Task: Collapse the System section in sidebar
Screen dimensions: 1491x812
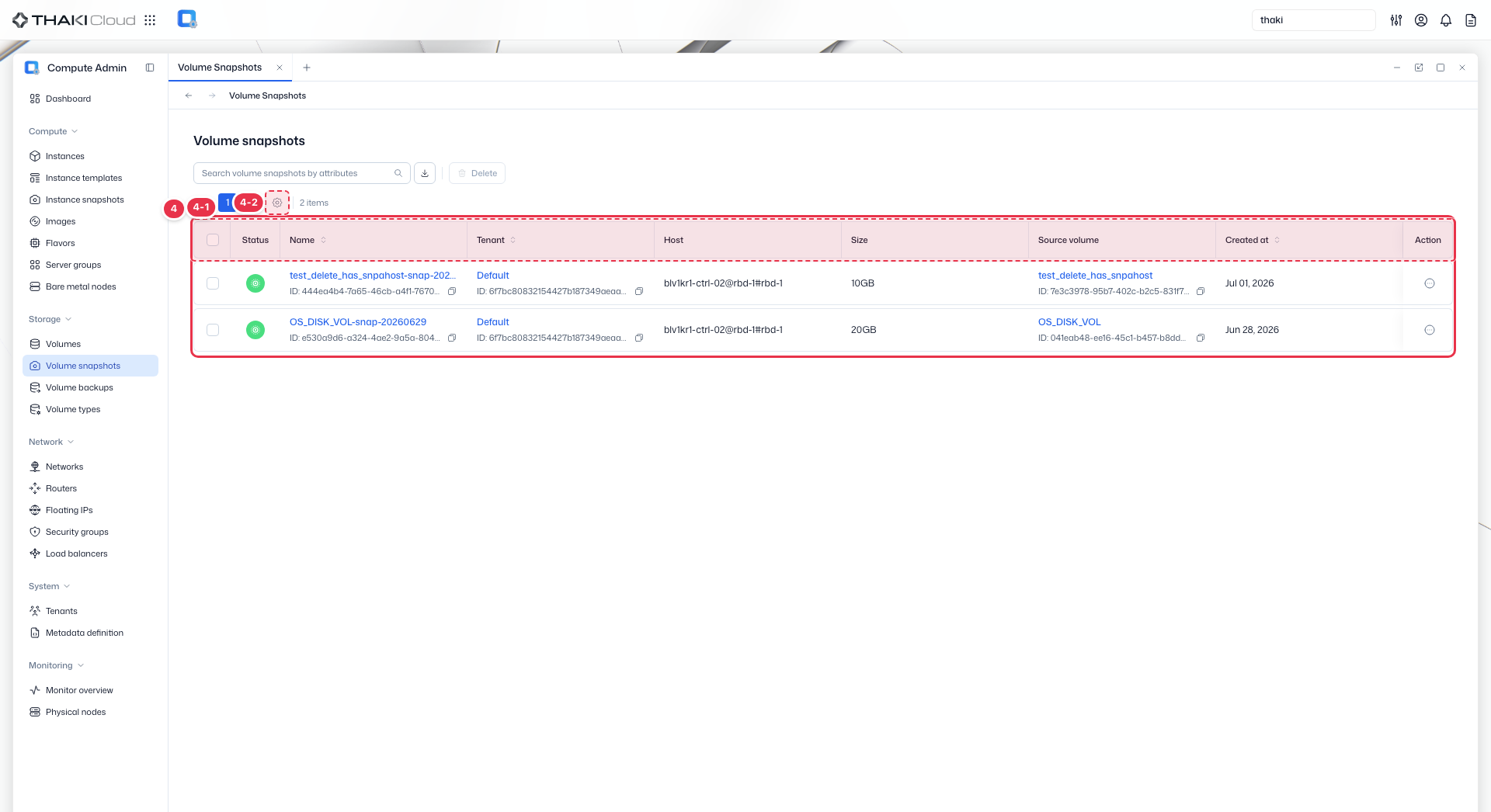Action: [x=49, y=586]
